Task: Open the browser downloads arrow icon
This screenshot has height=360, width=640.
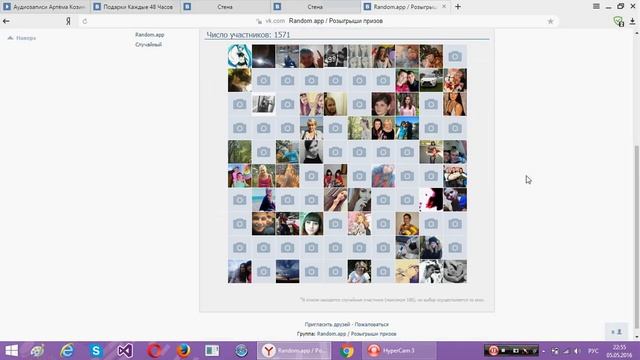Action: click(632, 21)
